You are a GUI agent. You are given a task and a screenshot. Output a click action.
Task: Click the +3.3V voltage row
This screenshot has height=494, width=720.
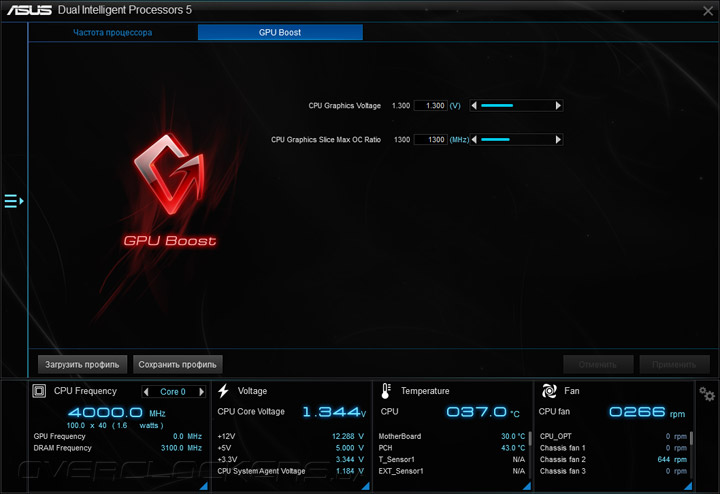point(291,459)
